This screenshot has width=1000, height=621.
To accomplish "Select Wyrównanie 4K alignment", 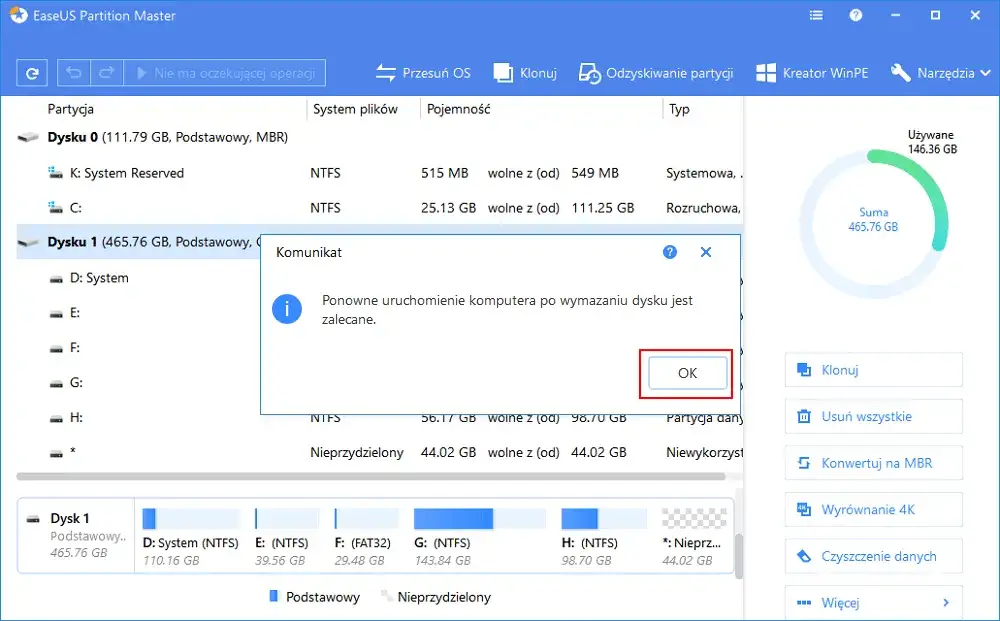I will (873, 509).
